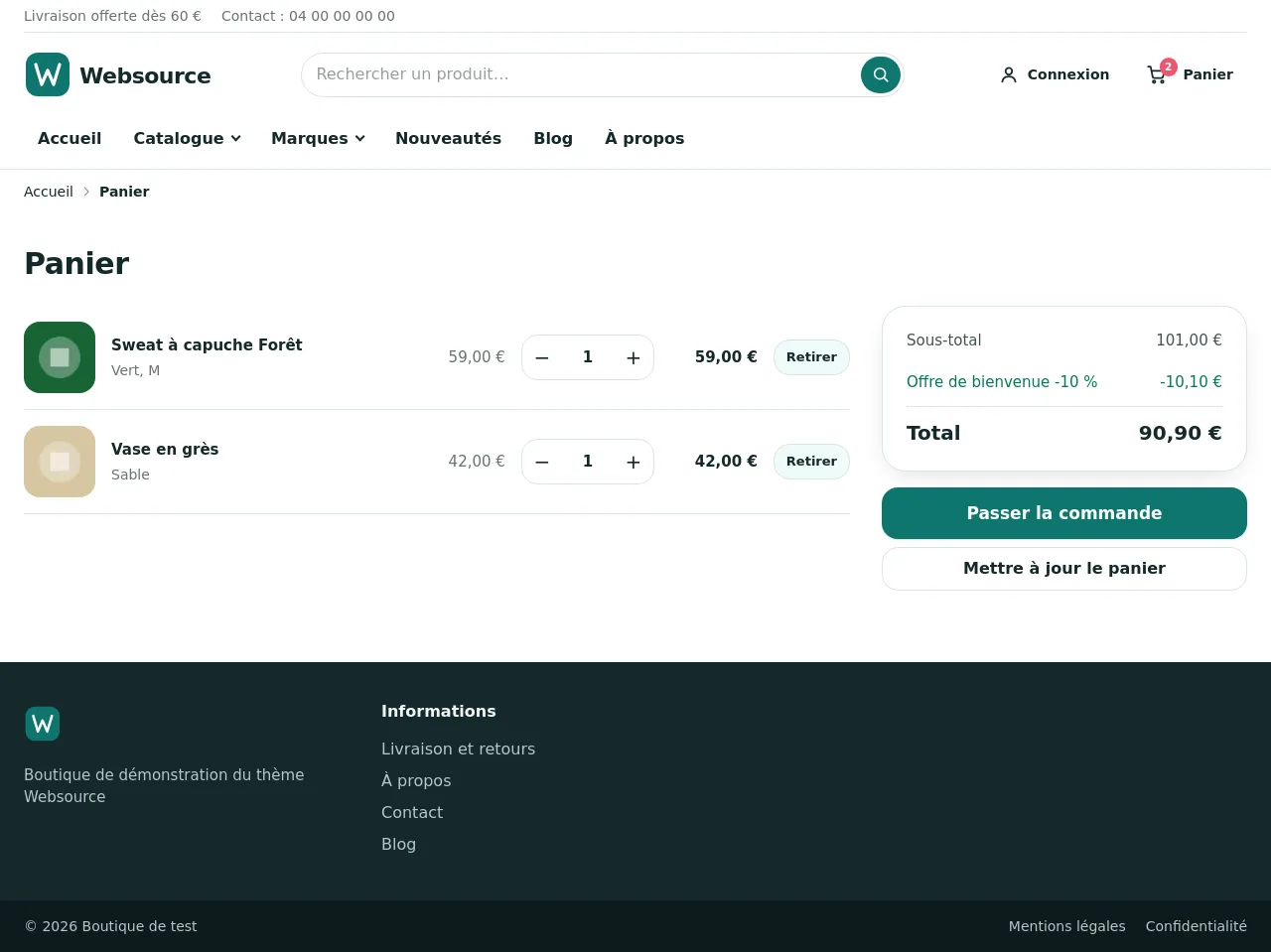Viewport: 1271px width, 952px height.
Task: Click the total amount 90,90 €
Action: pyautogui.click(x=1180, y=433)
